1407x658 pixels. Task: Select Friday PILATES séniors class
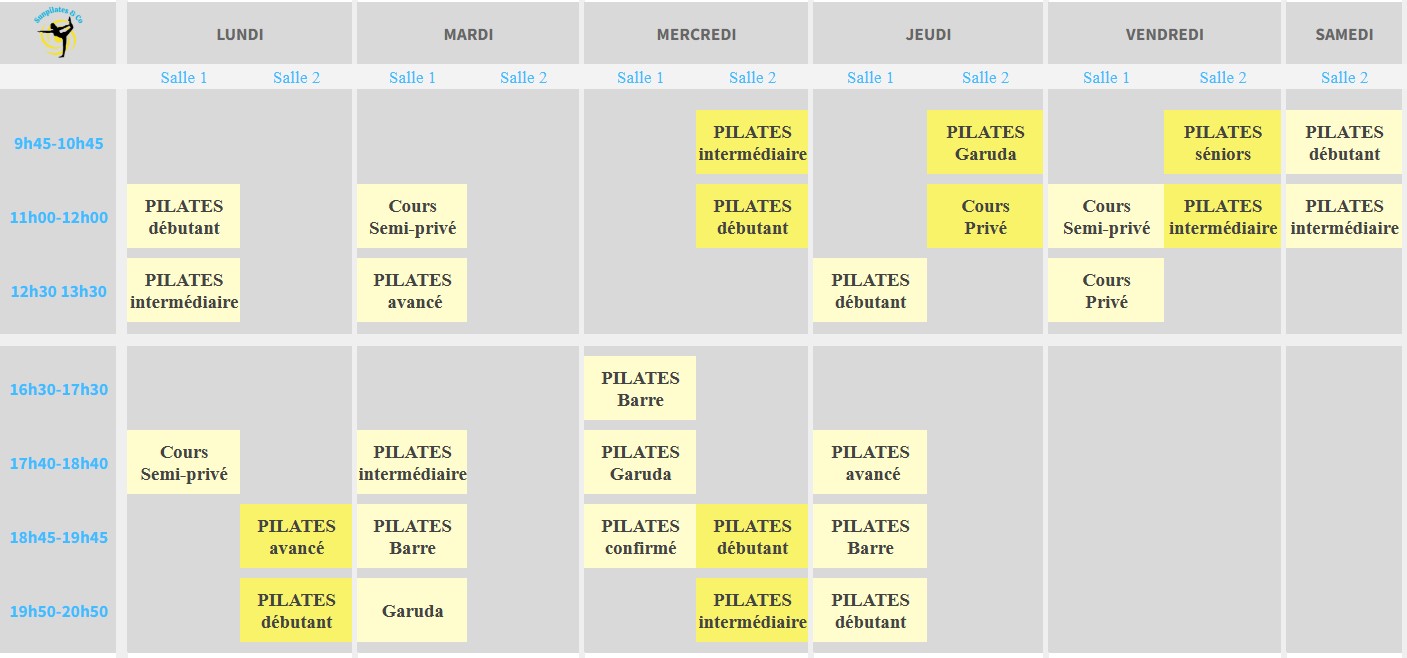coord(1223,142)
